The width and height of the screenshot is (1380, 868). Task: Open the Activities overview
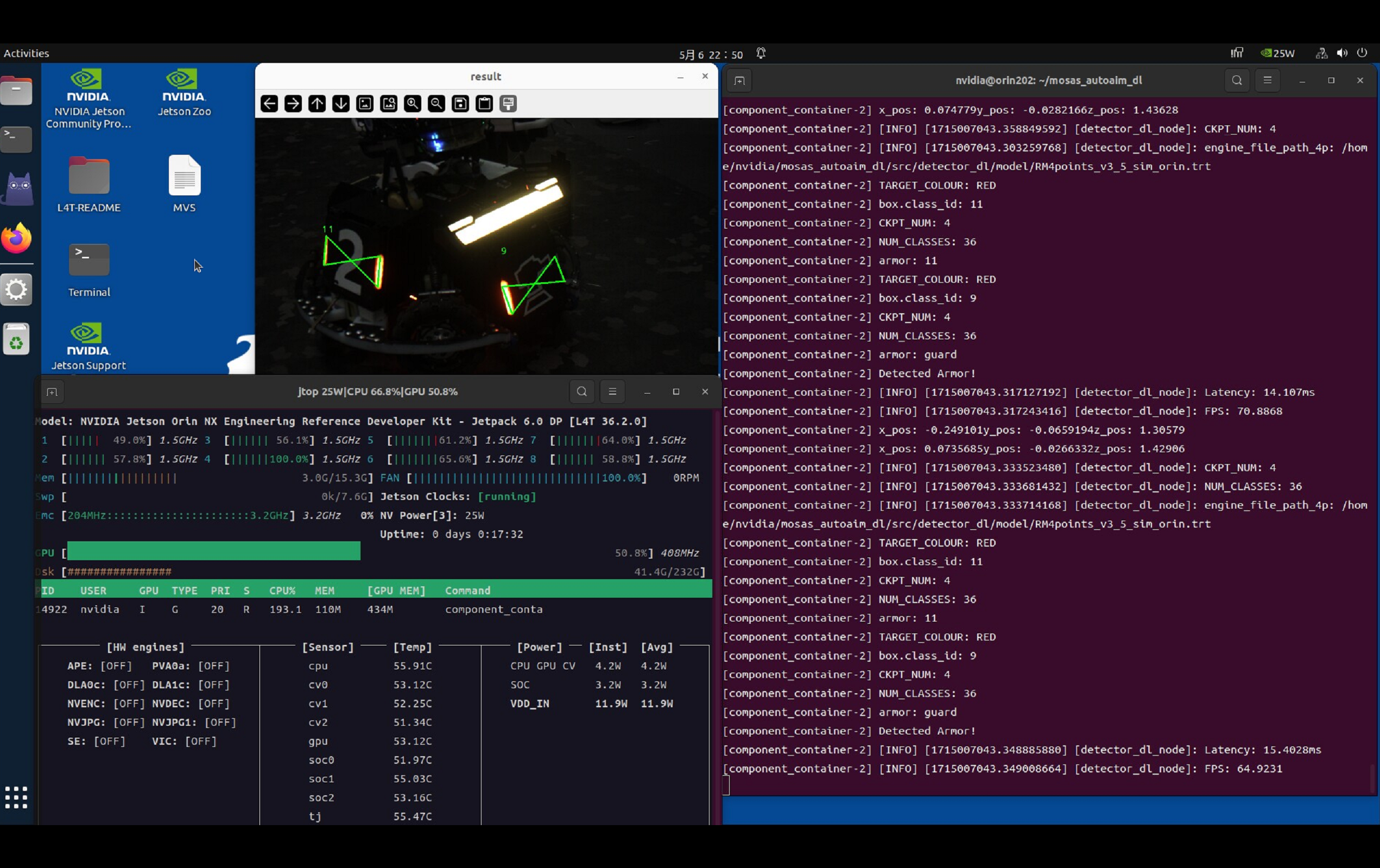[27, 53]
